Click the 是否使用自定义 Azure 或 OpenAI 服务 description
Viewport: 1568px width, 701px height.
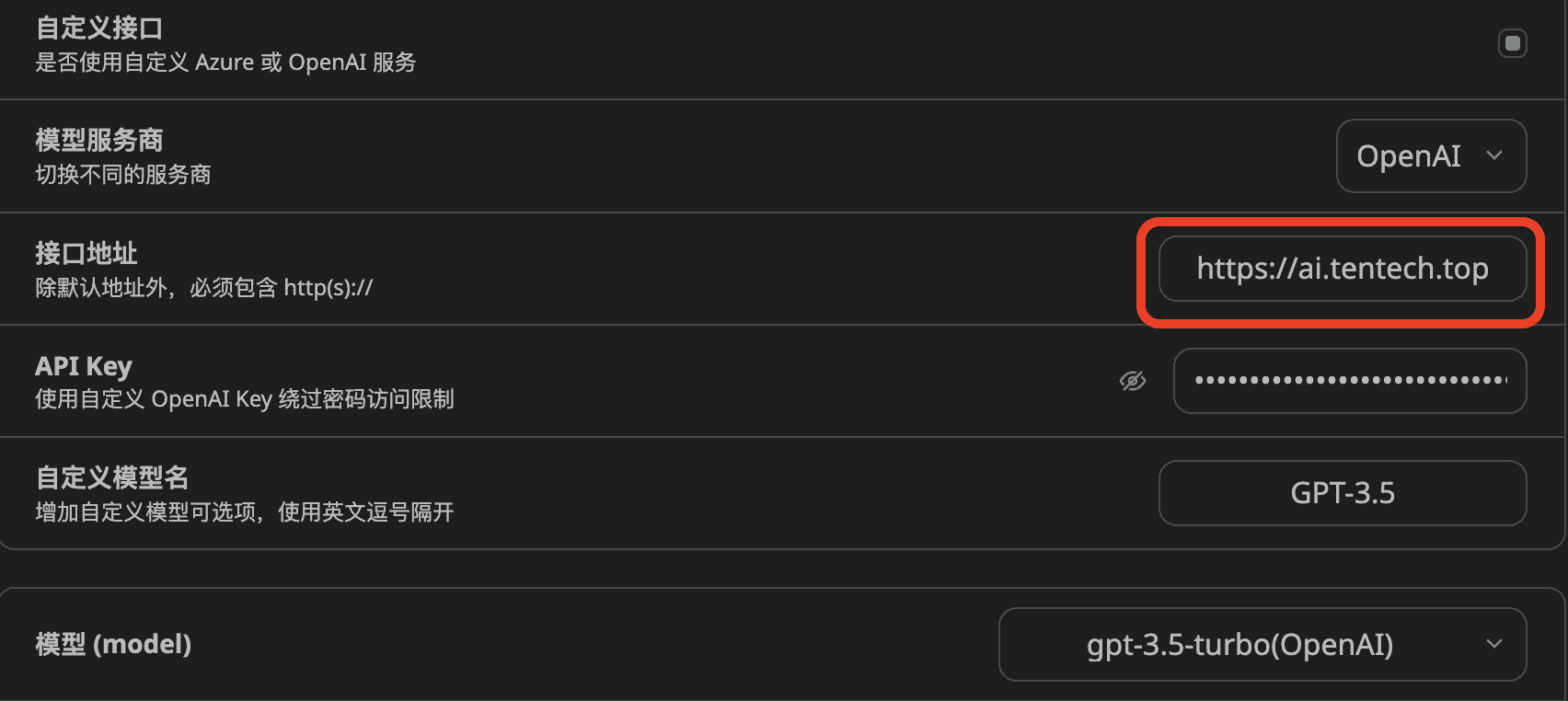(225, 63)
